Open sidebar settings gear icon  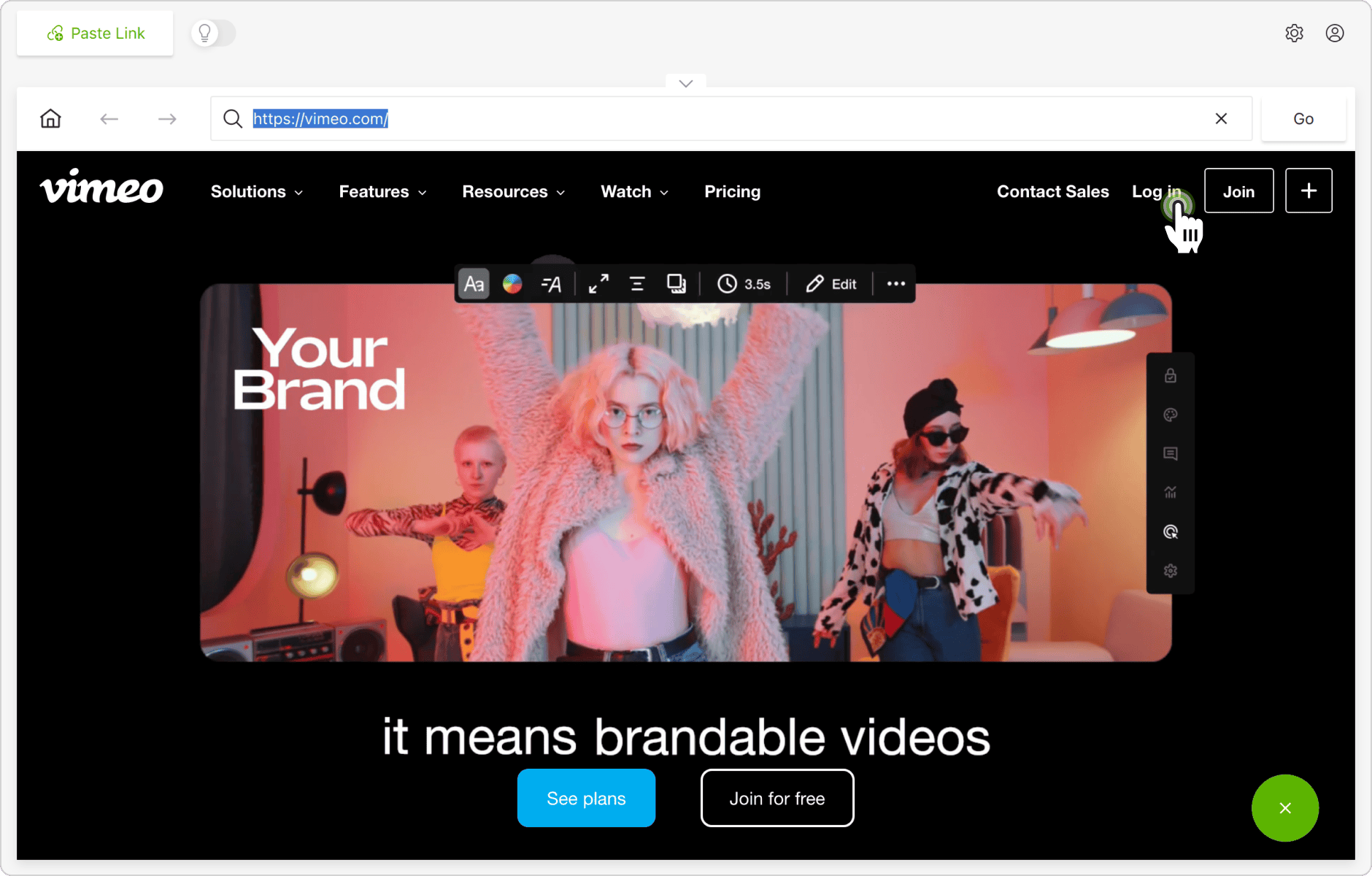click(1171, 570)
